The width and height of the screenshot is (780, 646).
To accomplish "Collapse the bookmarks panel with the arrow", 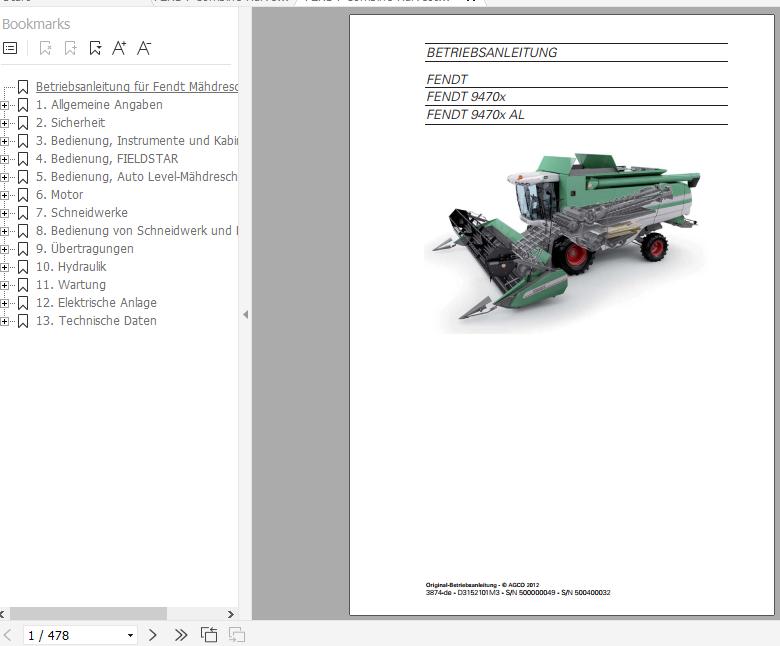I will pos(245,314).
